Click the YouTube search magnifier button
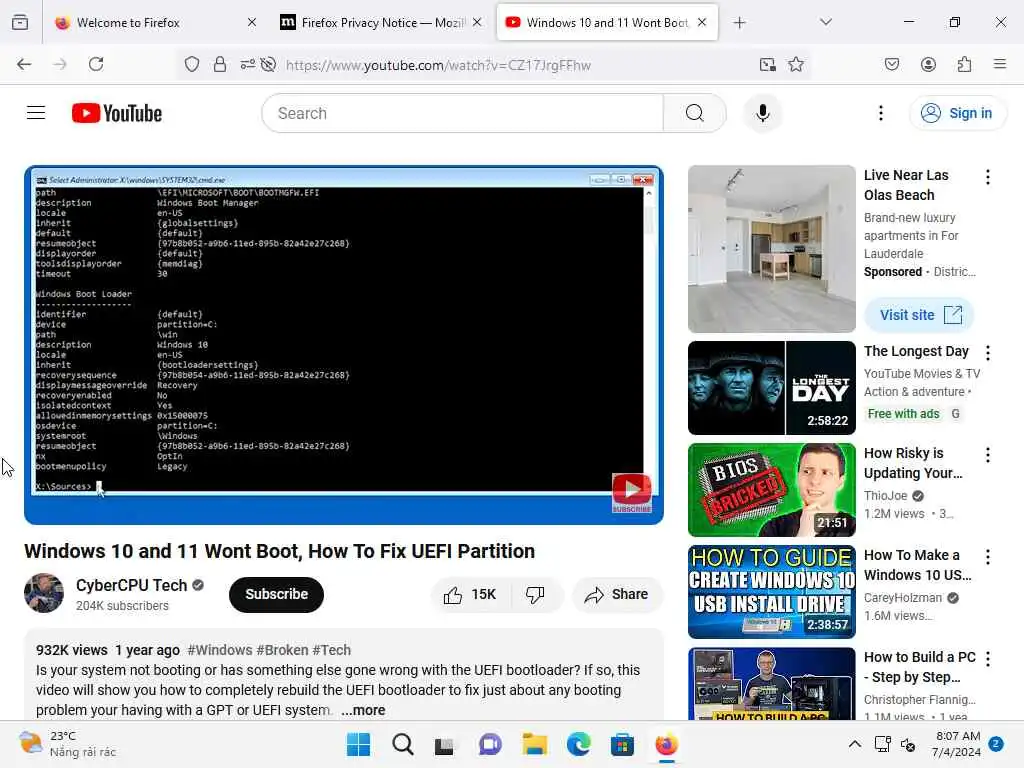This screenshot has height=768, width=1024. point(695,113)
